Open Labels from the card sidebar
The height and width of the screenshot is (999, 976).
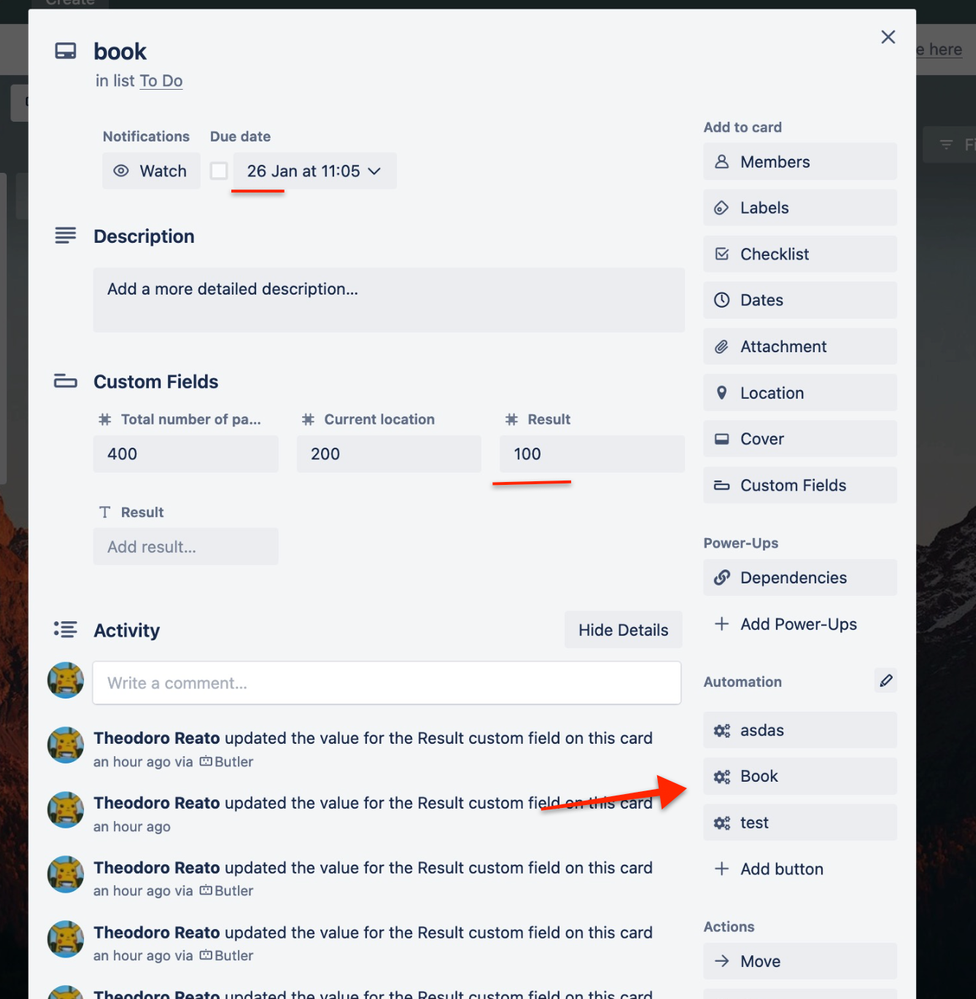[799, 207]
